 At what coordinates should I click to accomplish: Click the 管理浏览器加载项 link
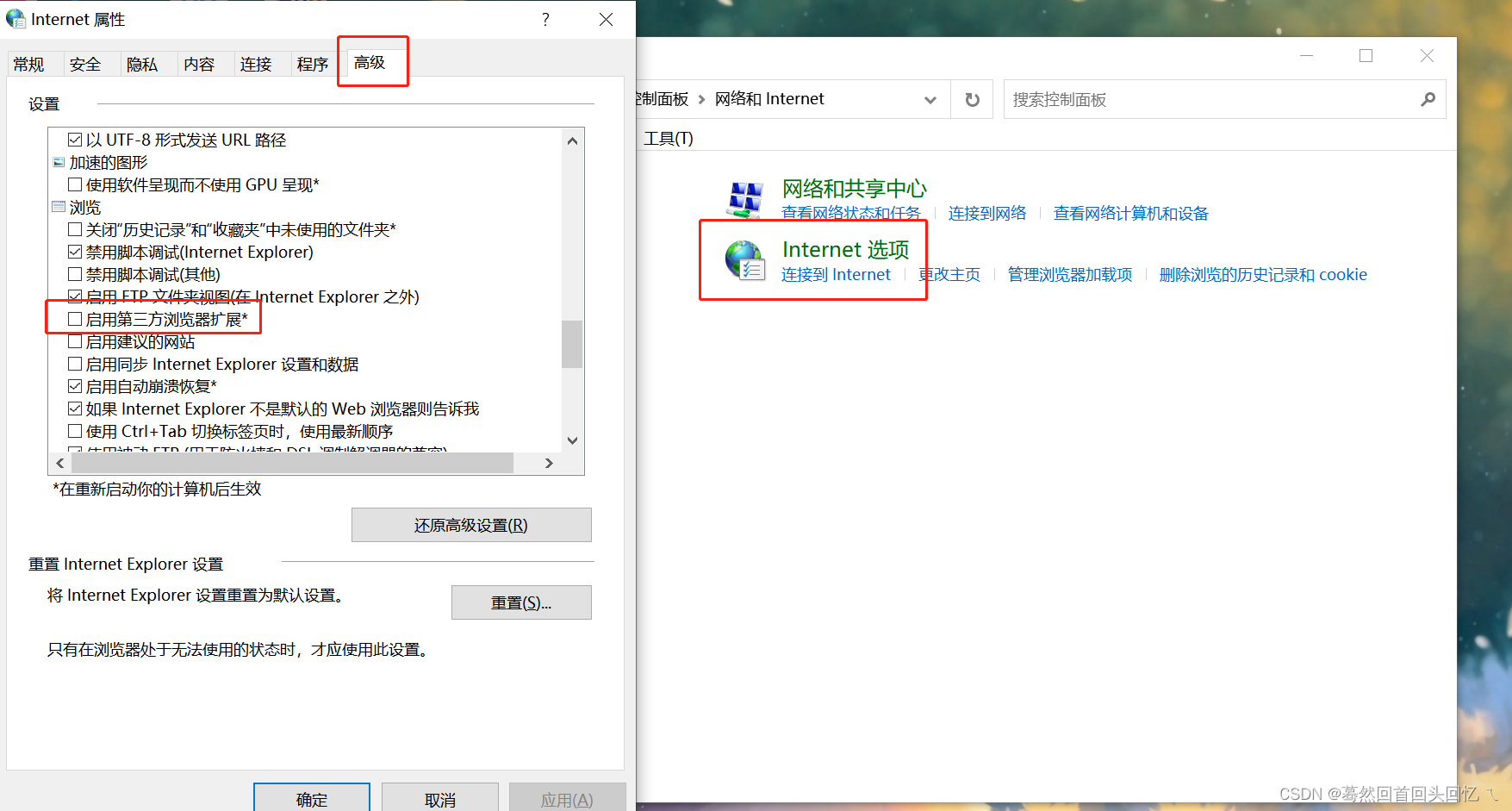click(1070, 274)
